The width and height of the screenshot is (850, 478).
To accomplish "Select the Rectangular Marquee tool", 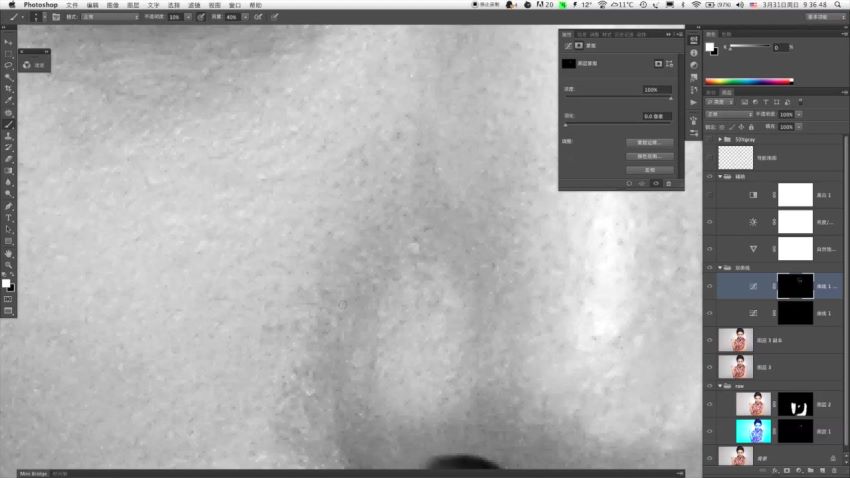I will (x=8, y=54).
